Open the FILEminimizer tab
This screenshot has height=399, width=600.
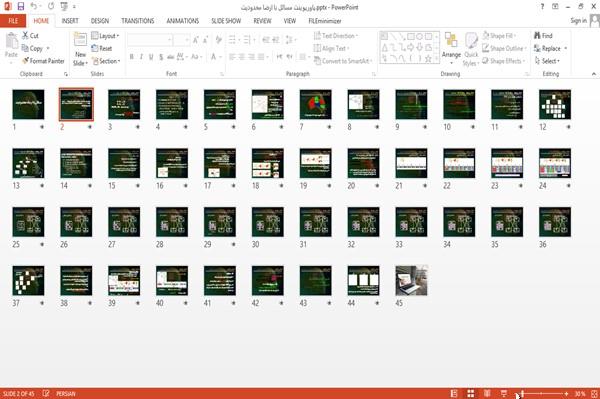coord(324,21)
